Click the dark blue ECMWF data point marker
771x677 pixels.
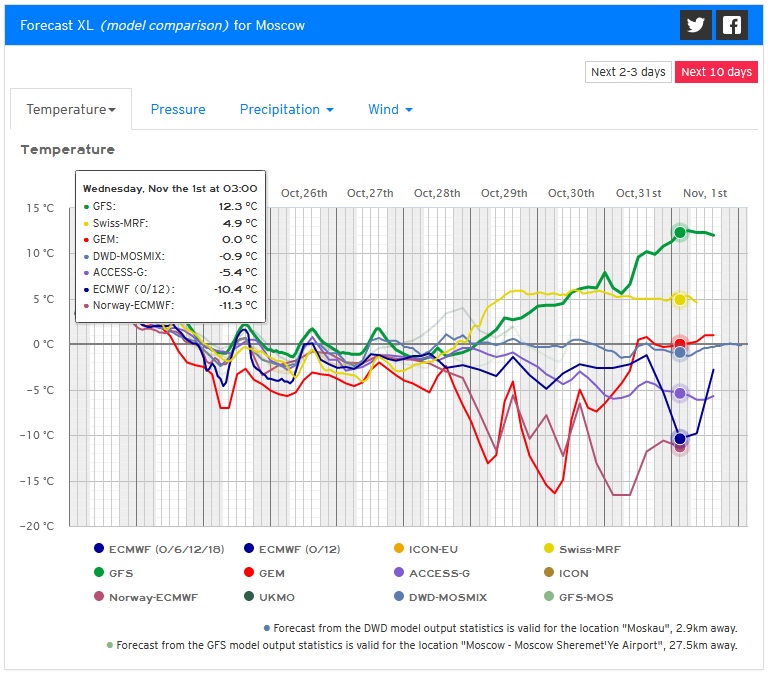pos(680,439)
